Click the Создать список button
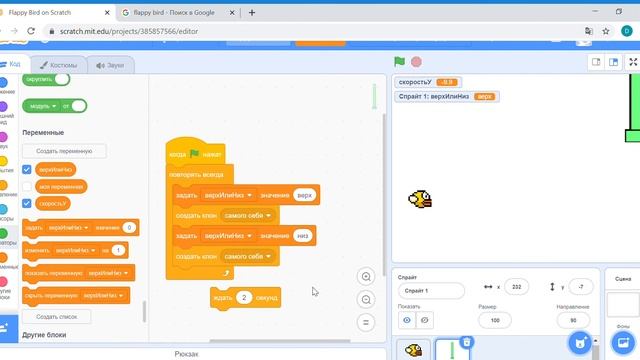This screenshot has width=640, height=360. (56, 317)
